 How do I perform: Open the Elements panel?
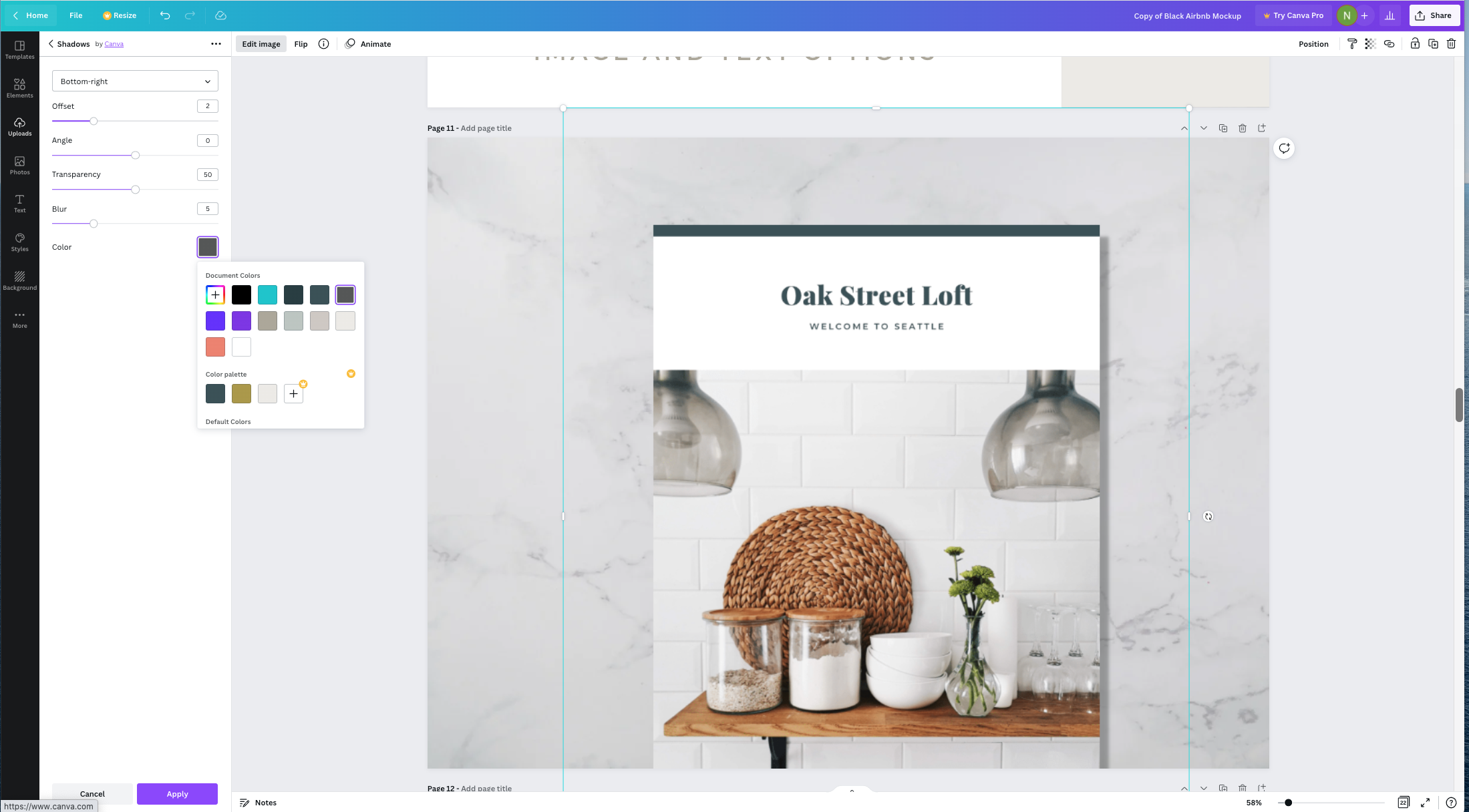coord(19,87)
